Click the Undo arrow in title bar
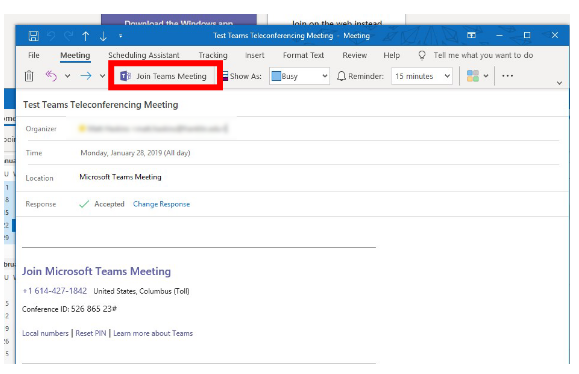Screen dimensions: 579x374 51,36
